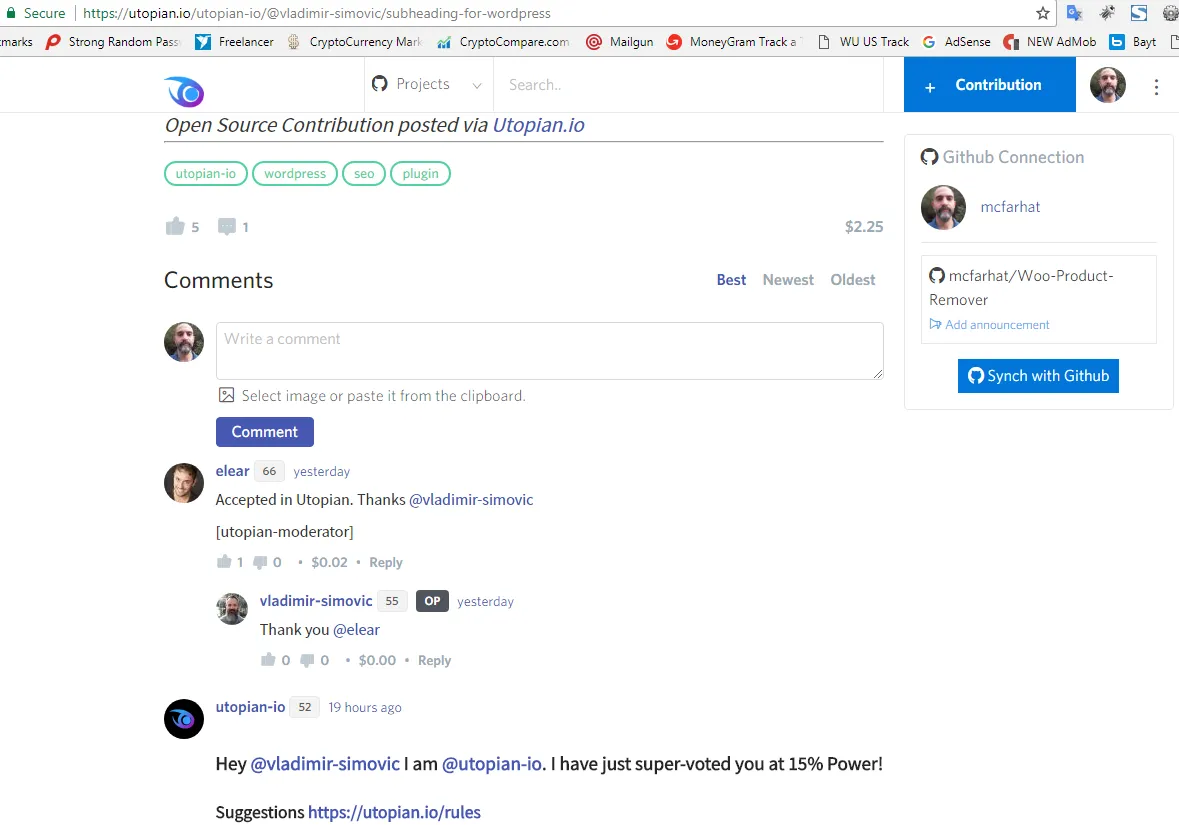The height and width of the screenshot is (825, 1179).
Task: Click the Utopian logo in header
Action: coord(184,92)
